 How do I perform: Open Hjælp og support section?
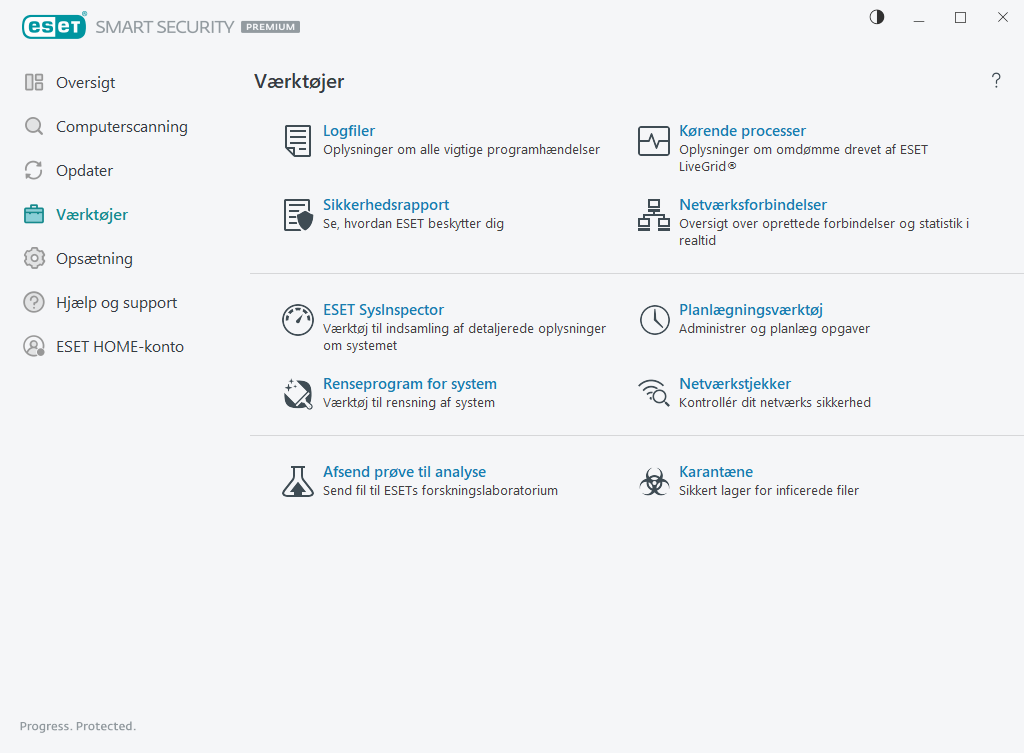(116, 303)
